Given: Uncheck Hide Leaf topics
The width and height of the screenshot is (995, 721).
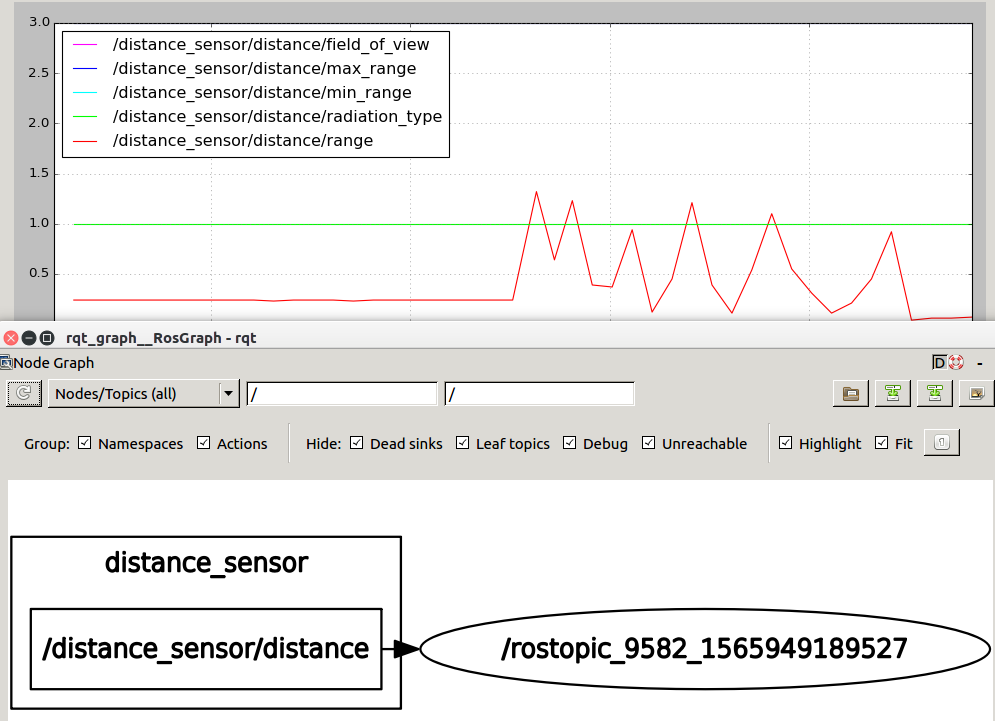Looking at the screenshot, I should pos(463,442).
